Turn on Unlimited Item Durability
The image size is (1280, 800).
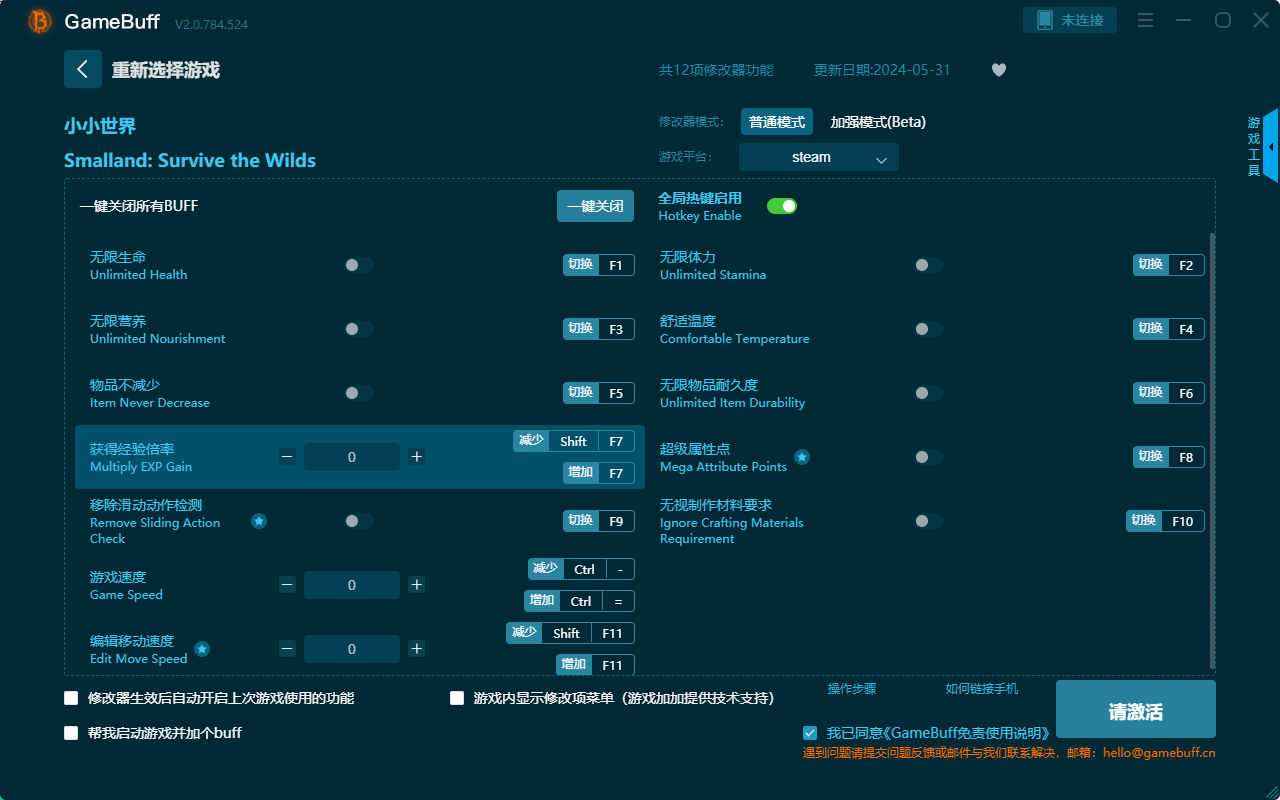(x=929, y=393)
